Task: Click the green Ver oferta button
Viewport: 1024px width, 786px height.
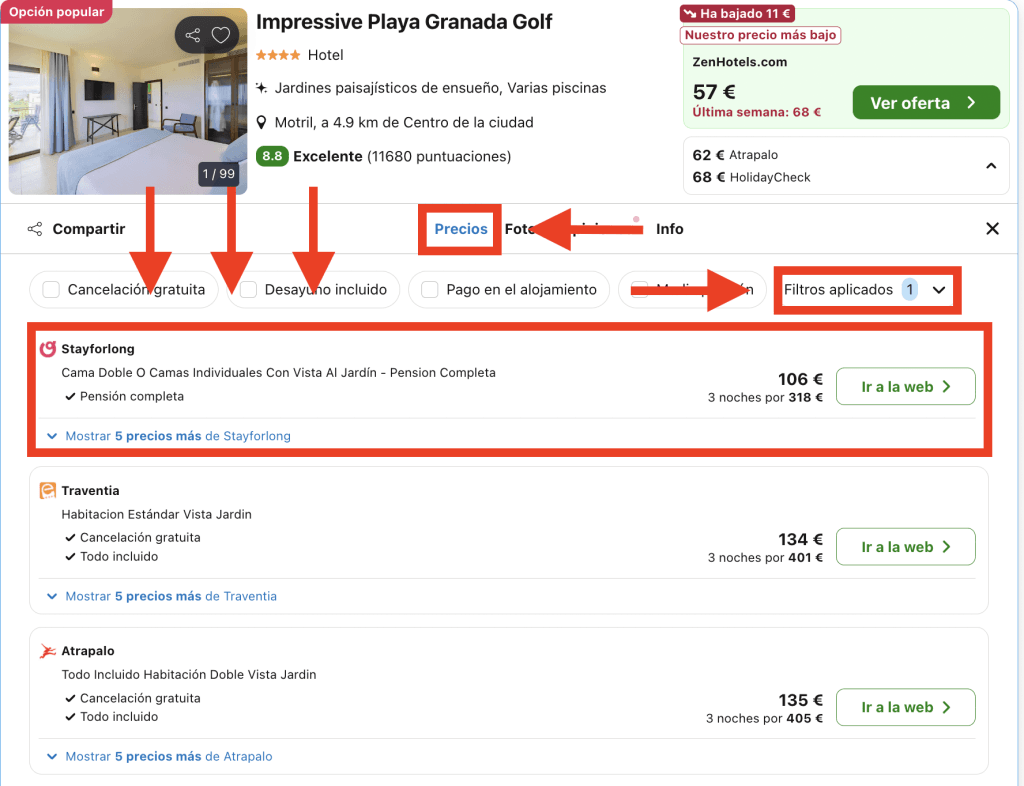Action: tap(925, 103)
